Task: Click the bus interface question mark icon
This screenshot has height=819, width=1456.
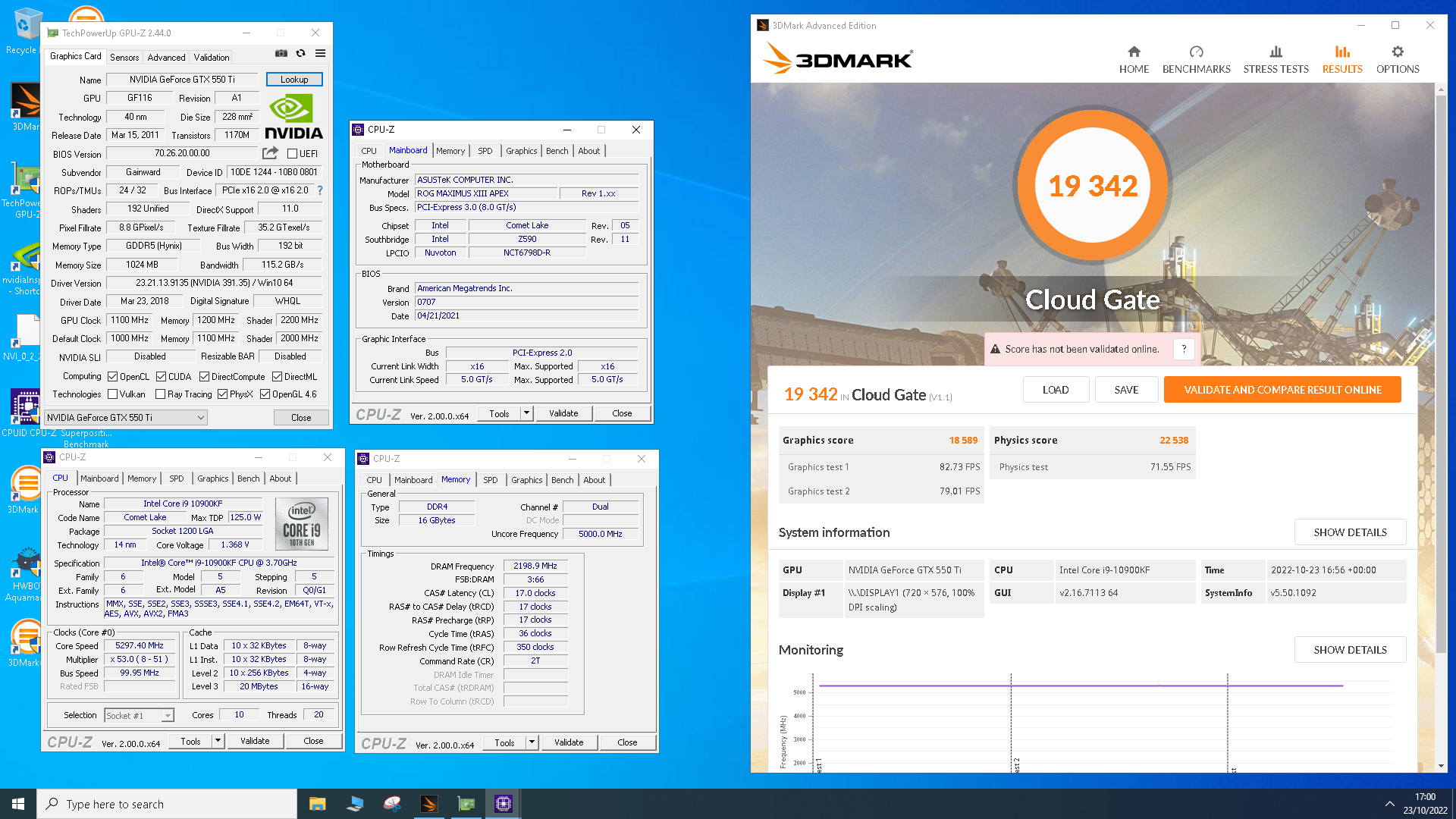Action: click(x=320, y=190)
